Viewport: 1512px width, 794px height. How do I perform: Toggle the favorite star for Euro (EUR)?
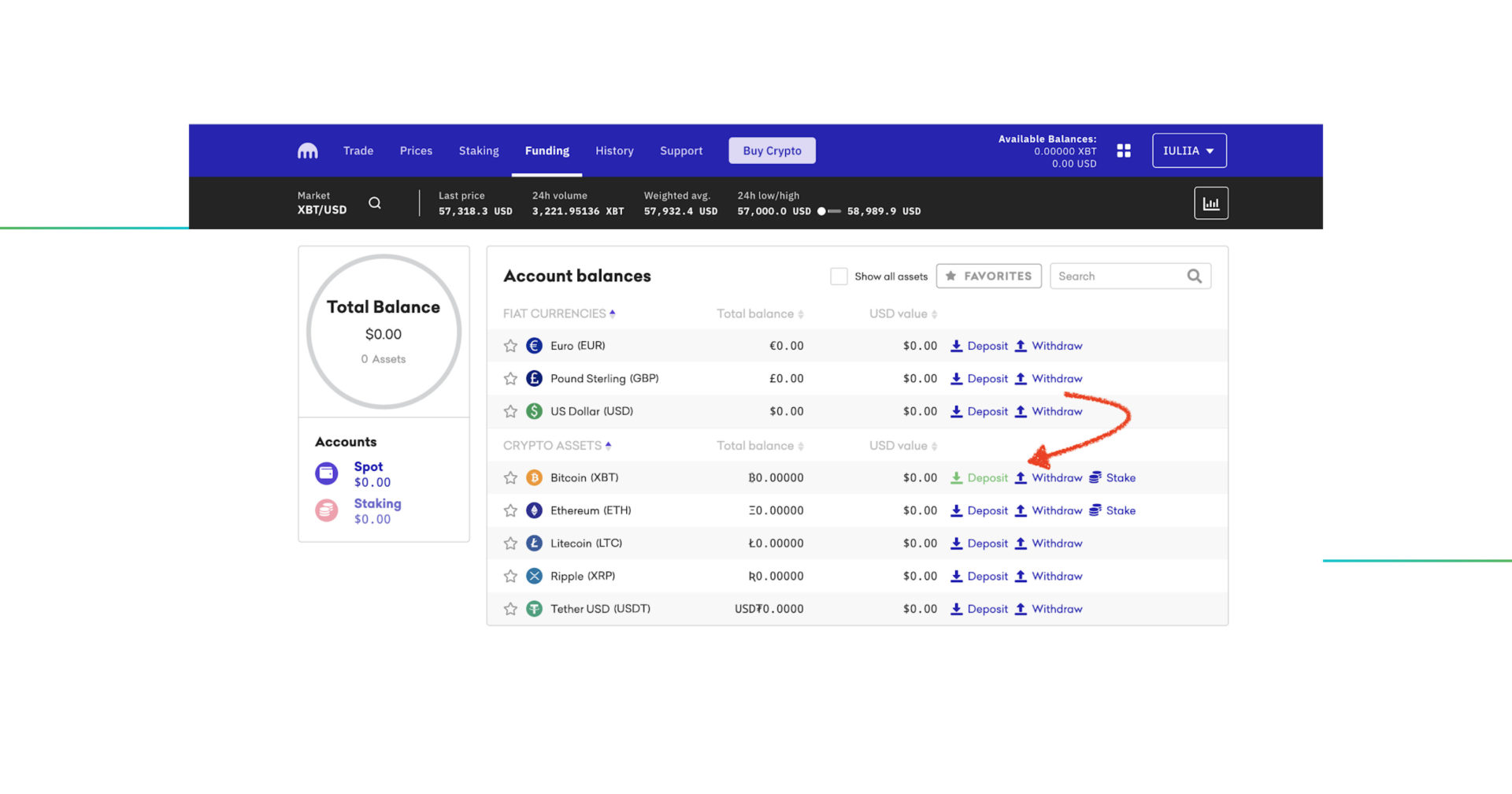pyautogui.click(x=510, y=345)
